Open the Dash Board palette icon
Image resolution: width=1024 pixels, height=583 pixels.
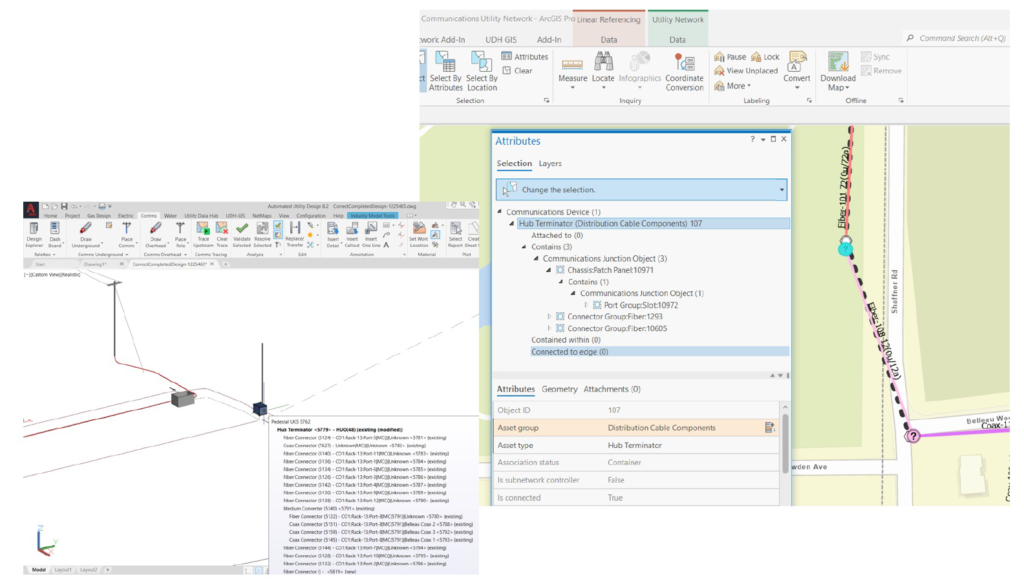click(x=55, y=234)
